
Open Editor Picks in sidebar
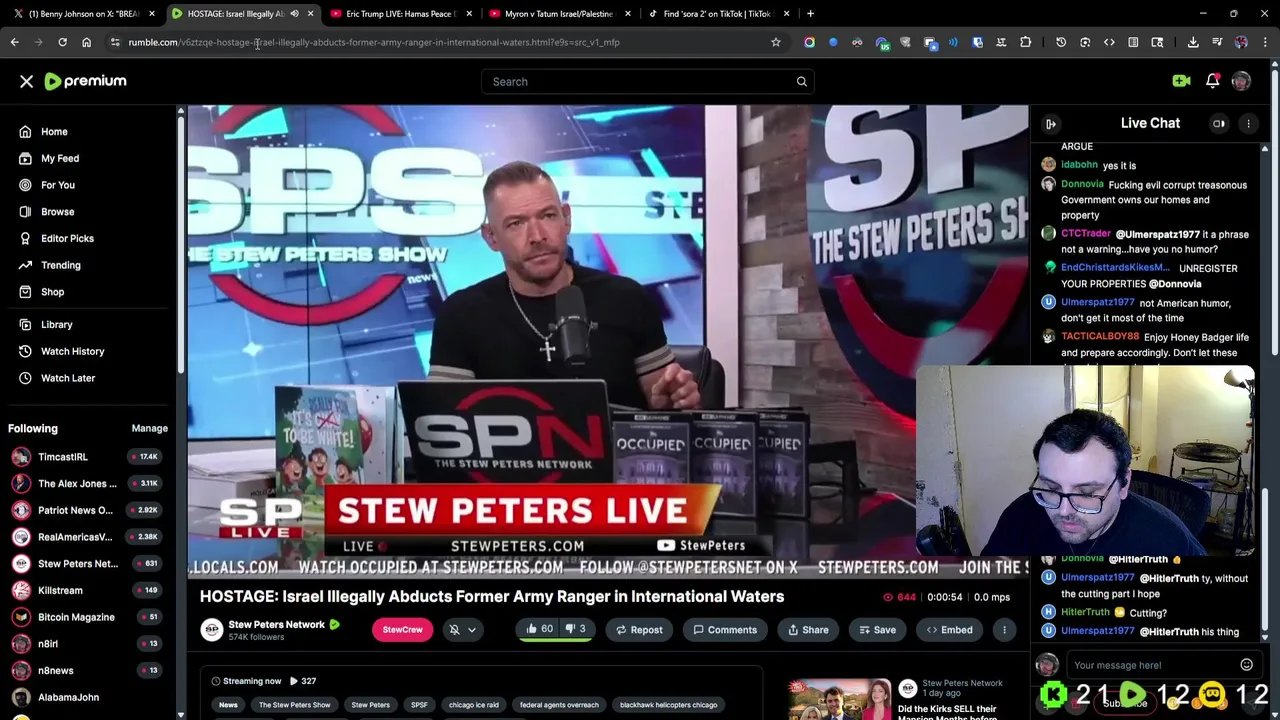67,238
